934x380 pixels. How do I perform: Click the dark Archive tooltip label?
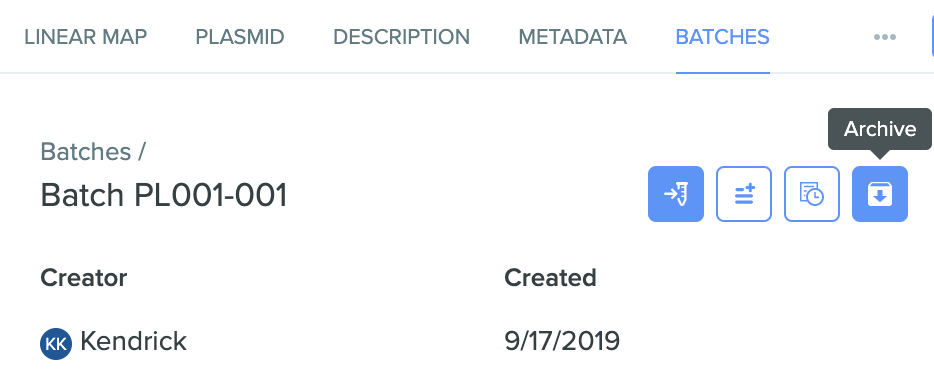(x=880, y=129)
